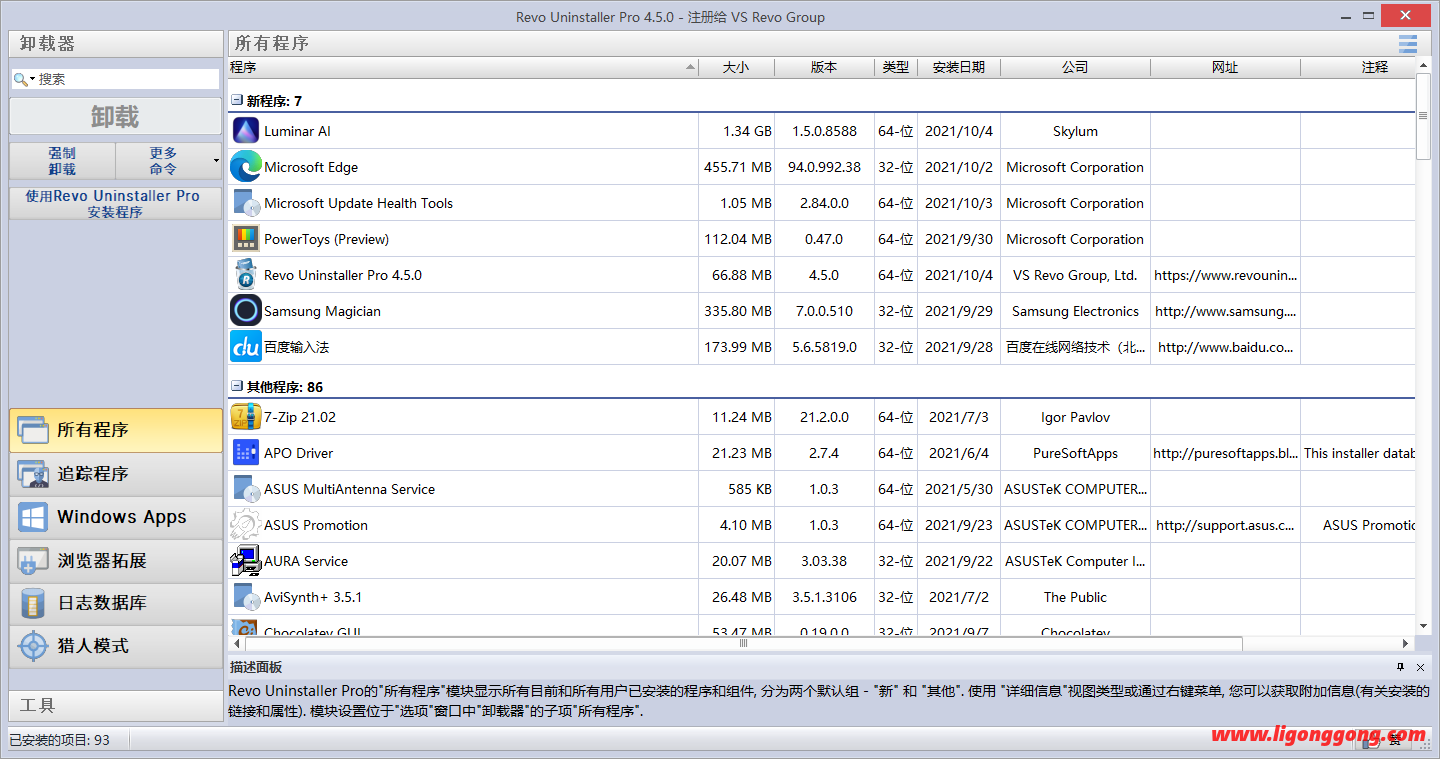Click the AviSynth+ version 3.5.1.3106
Image resolution: width=1440 pixels, height=759 pixels.
coord(824,597)
